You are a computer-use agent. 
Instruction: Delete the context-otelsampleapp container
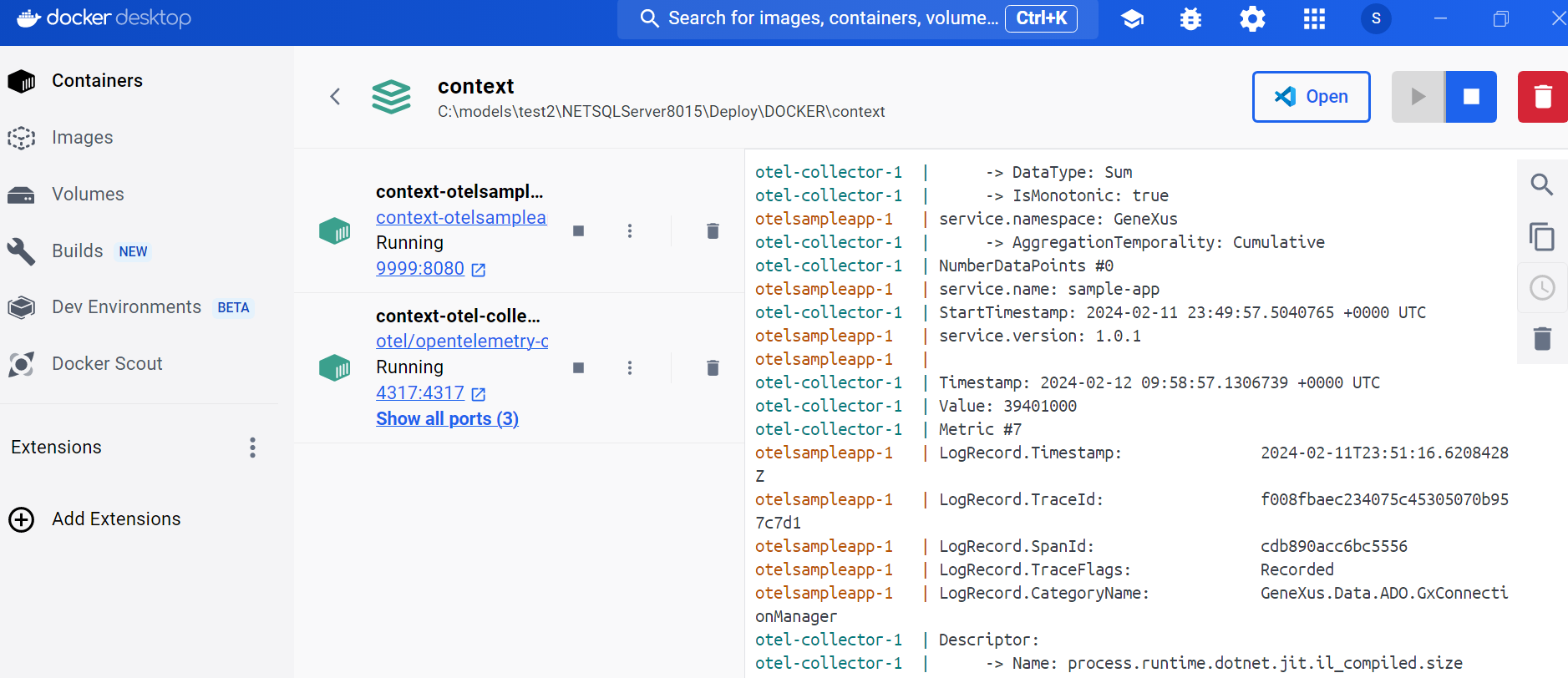(x=713, y=230)
